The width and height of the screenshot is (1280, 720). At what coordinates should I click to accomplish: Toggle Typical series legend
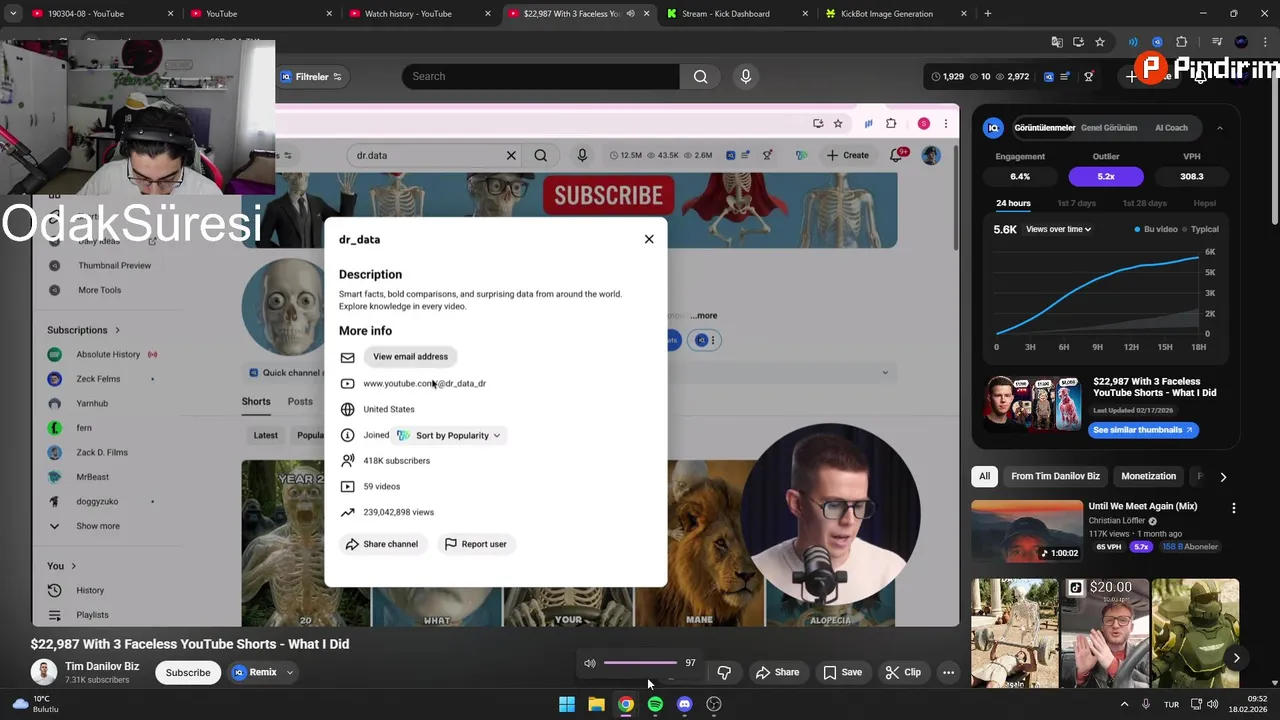pyautogui.click(x=1201, y=229)
